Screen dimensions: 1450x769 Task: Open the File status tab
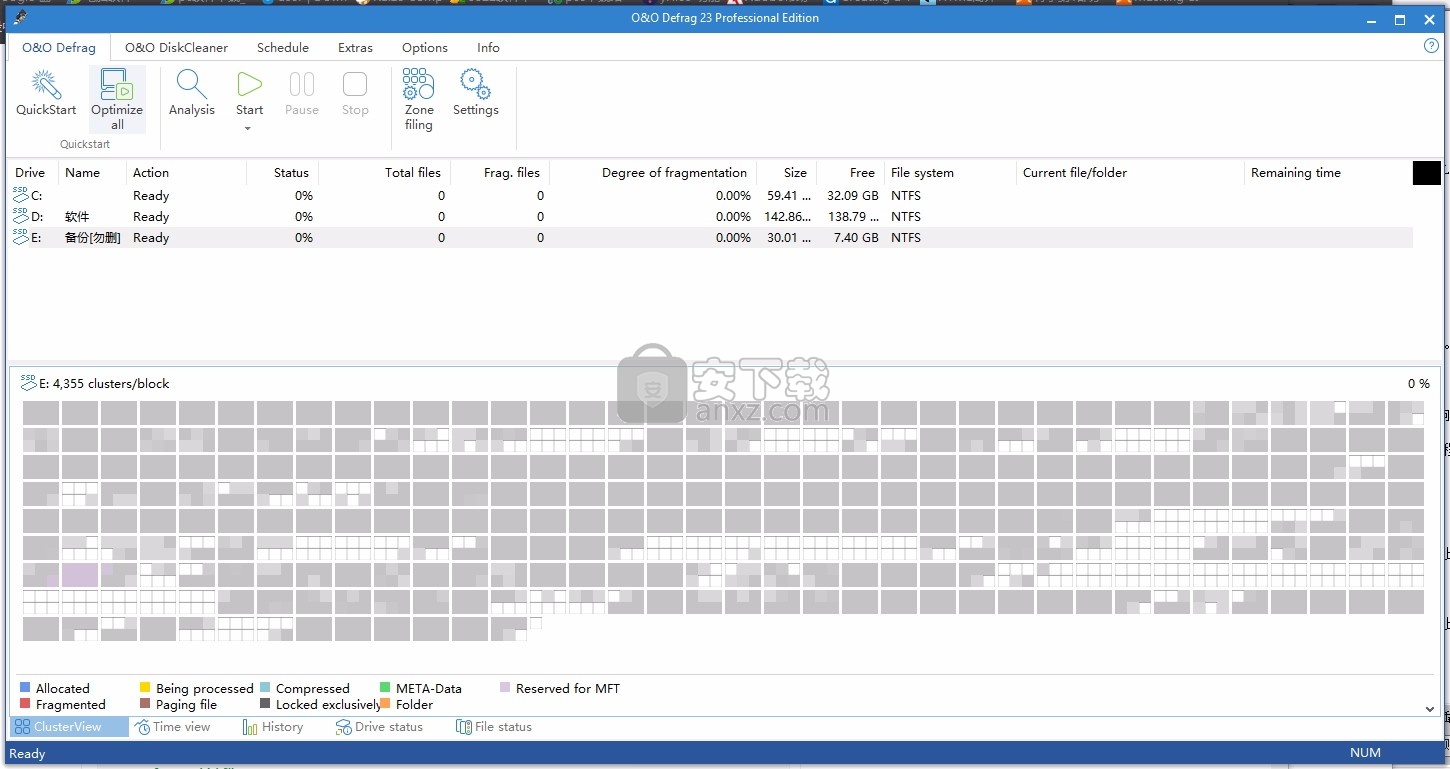coord(494,727)
